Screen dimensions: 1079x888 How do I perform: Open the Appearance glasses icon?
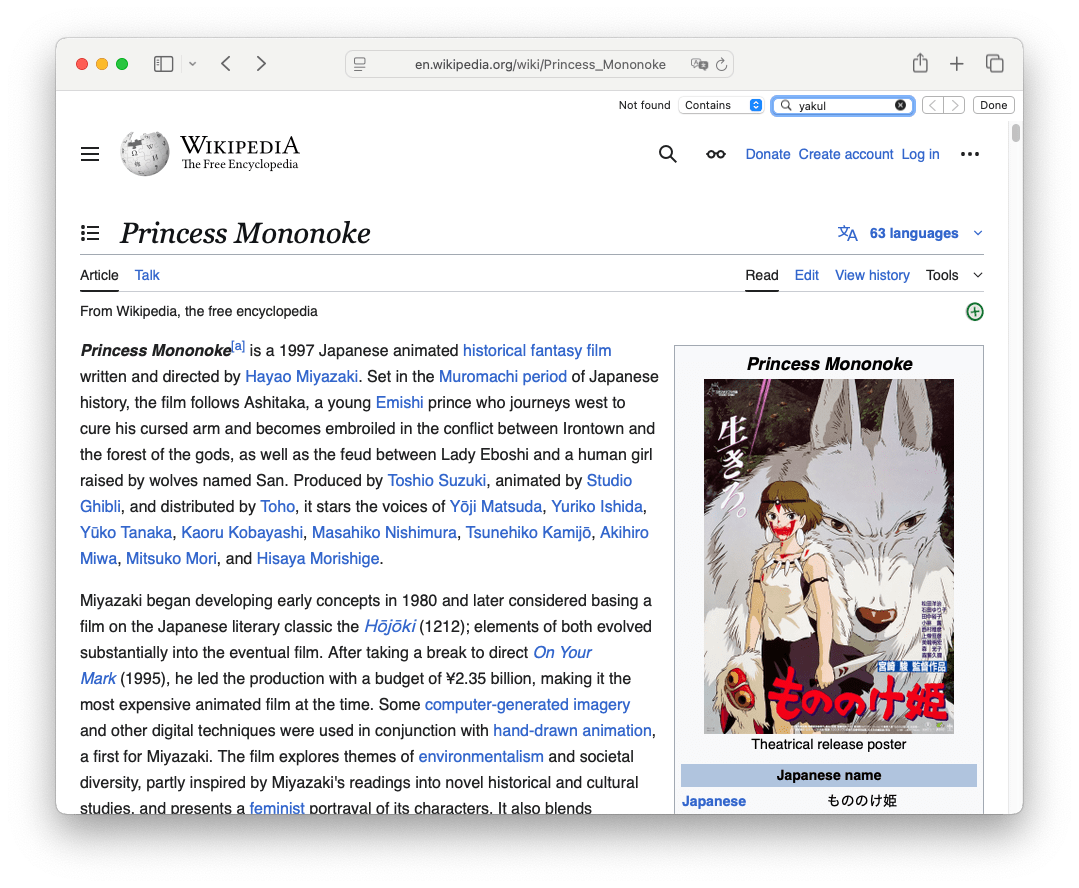pyautogui.click(x=716, y=154)
